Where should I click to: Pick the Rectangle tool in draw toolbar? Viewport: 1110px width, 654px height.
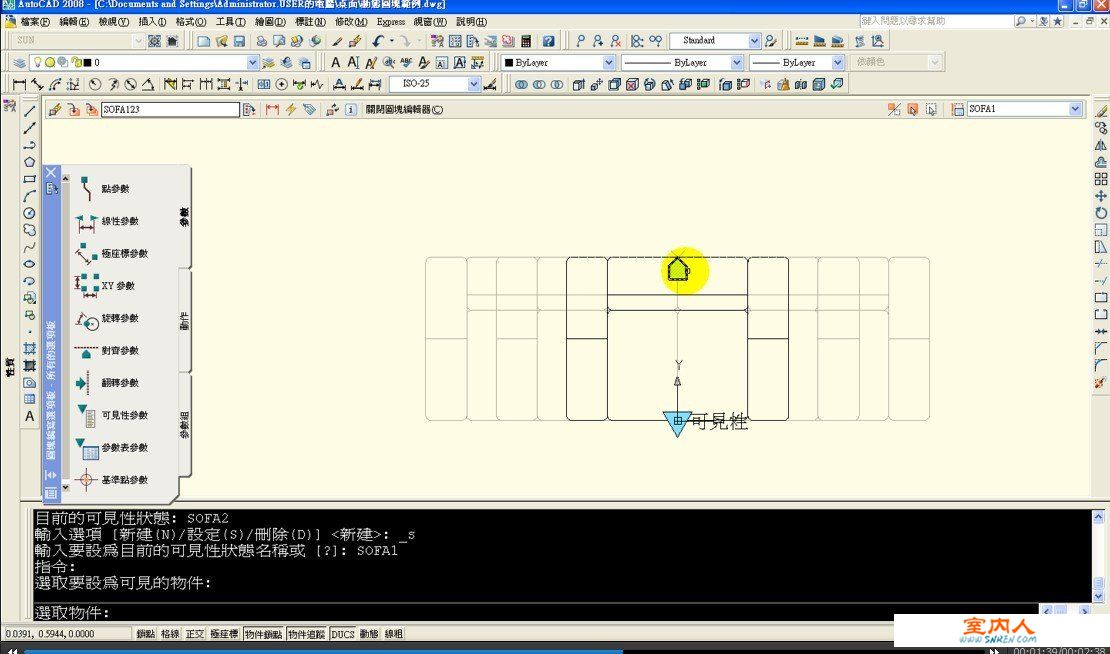(29, 179)
